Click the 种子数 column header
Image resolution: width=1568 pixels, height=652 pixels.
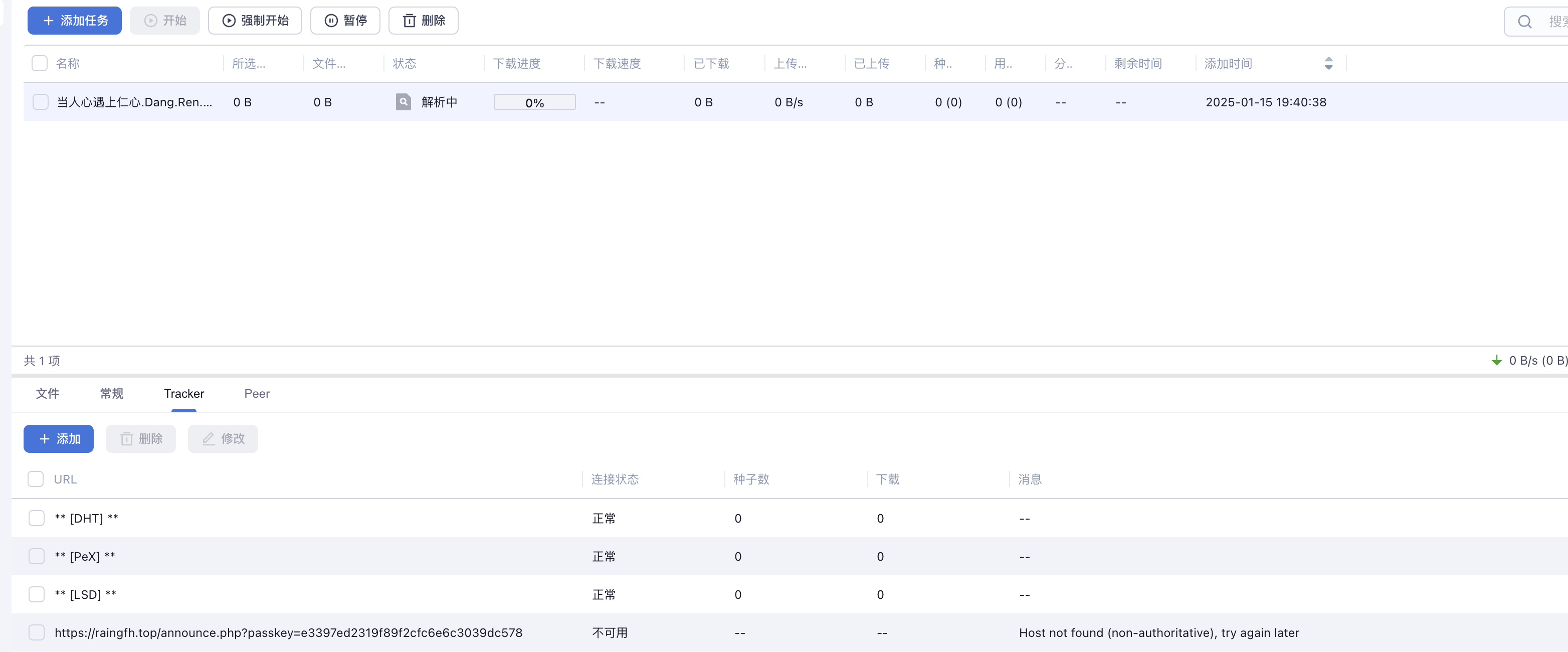pos(751,479)
